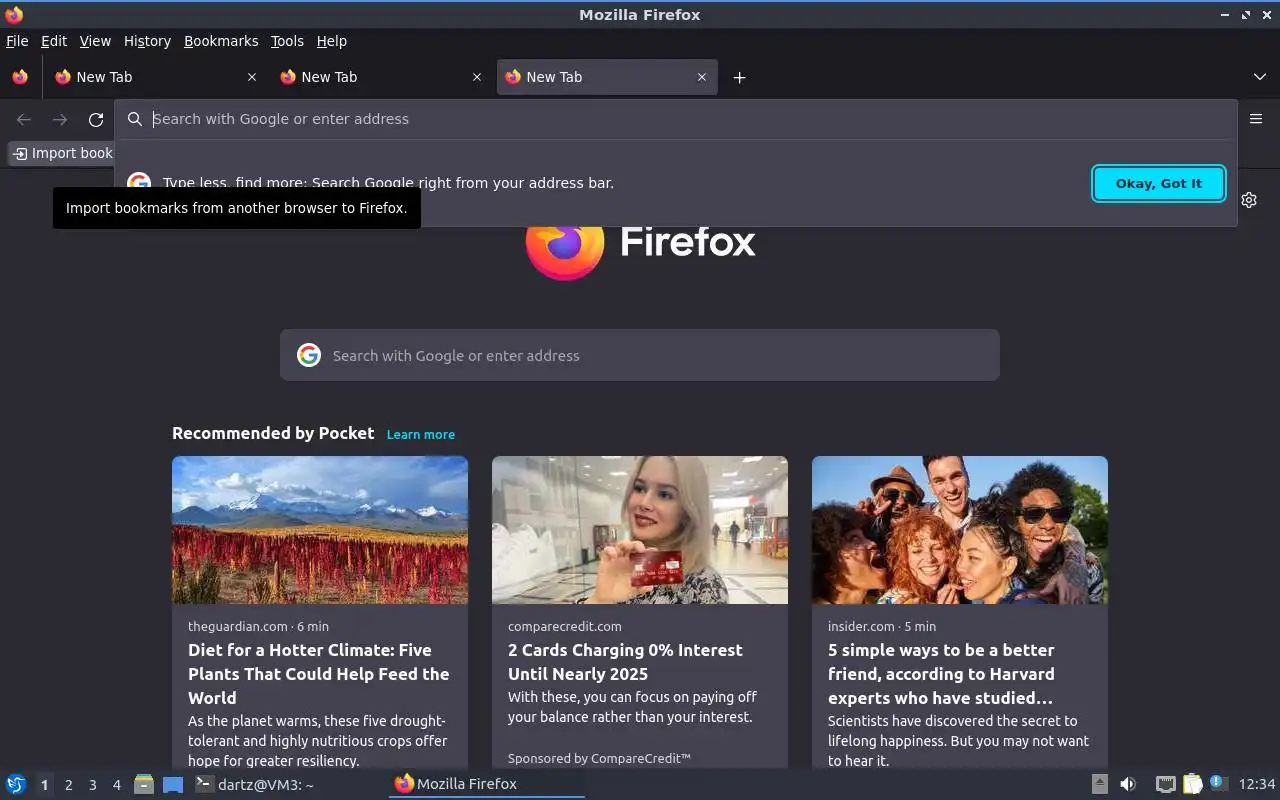Switch to the first New Tab
This screenshot has width=1280, height=800.
[x=155, y=77]
